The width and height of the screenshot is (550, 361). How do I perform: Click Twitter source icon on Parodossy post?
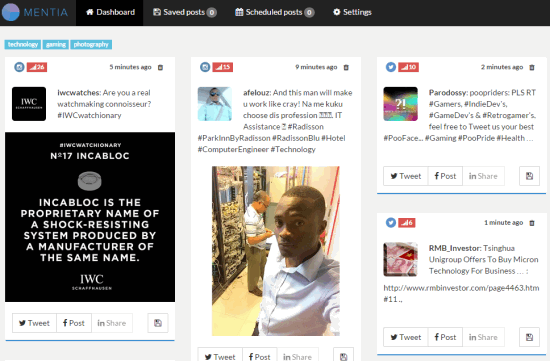[x=391, y=67]
